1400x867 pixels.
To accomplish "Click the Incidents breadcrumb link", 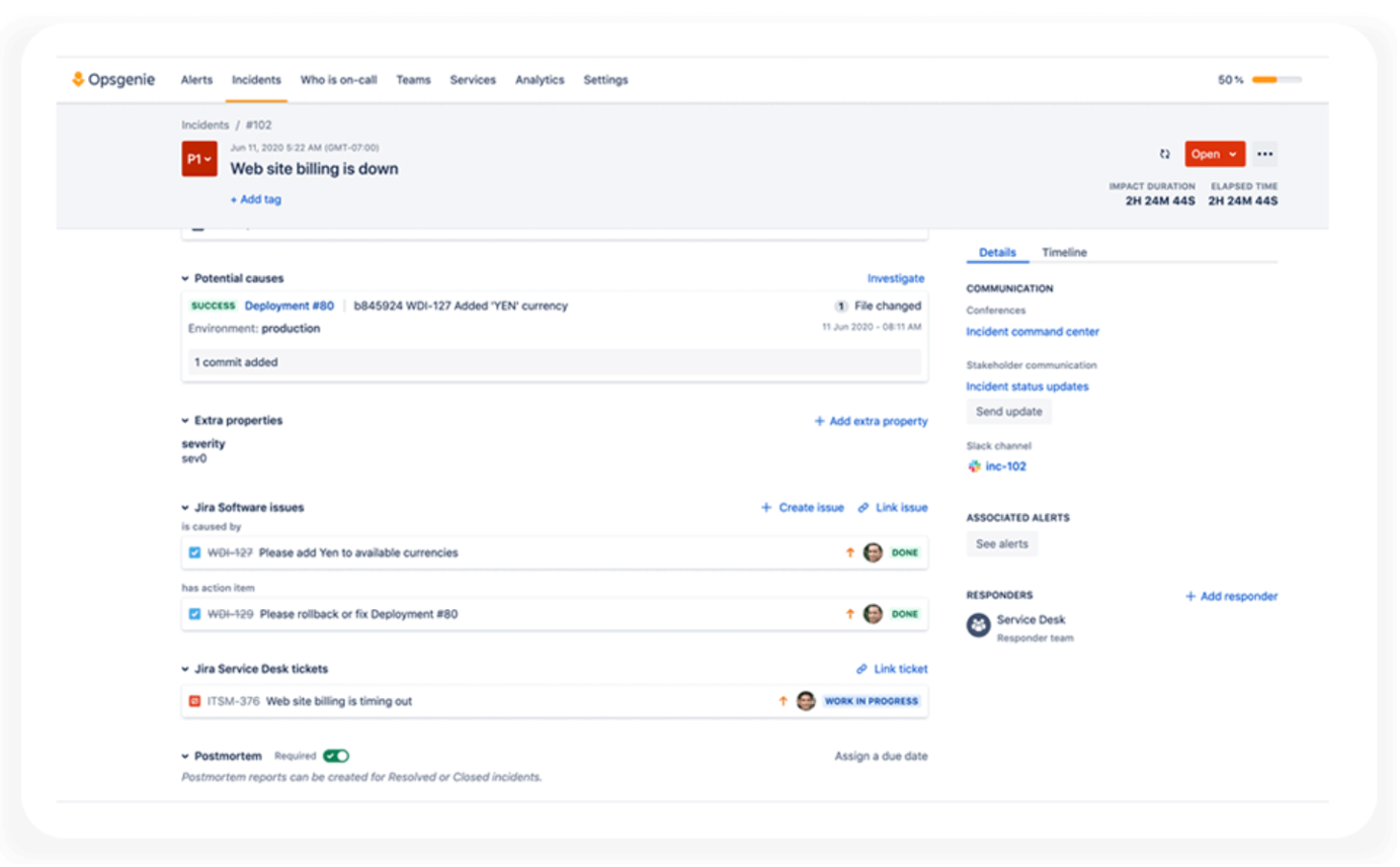I will [205, 126].
